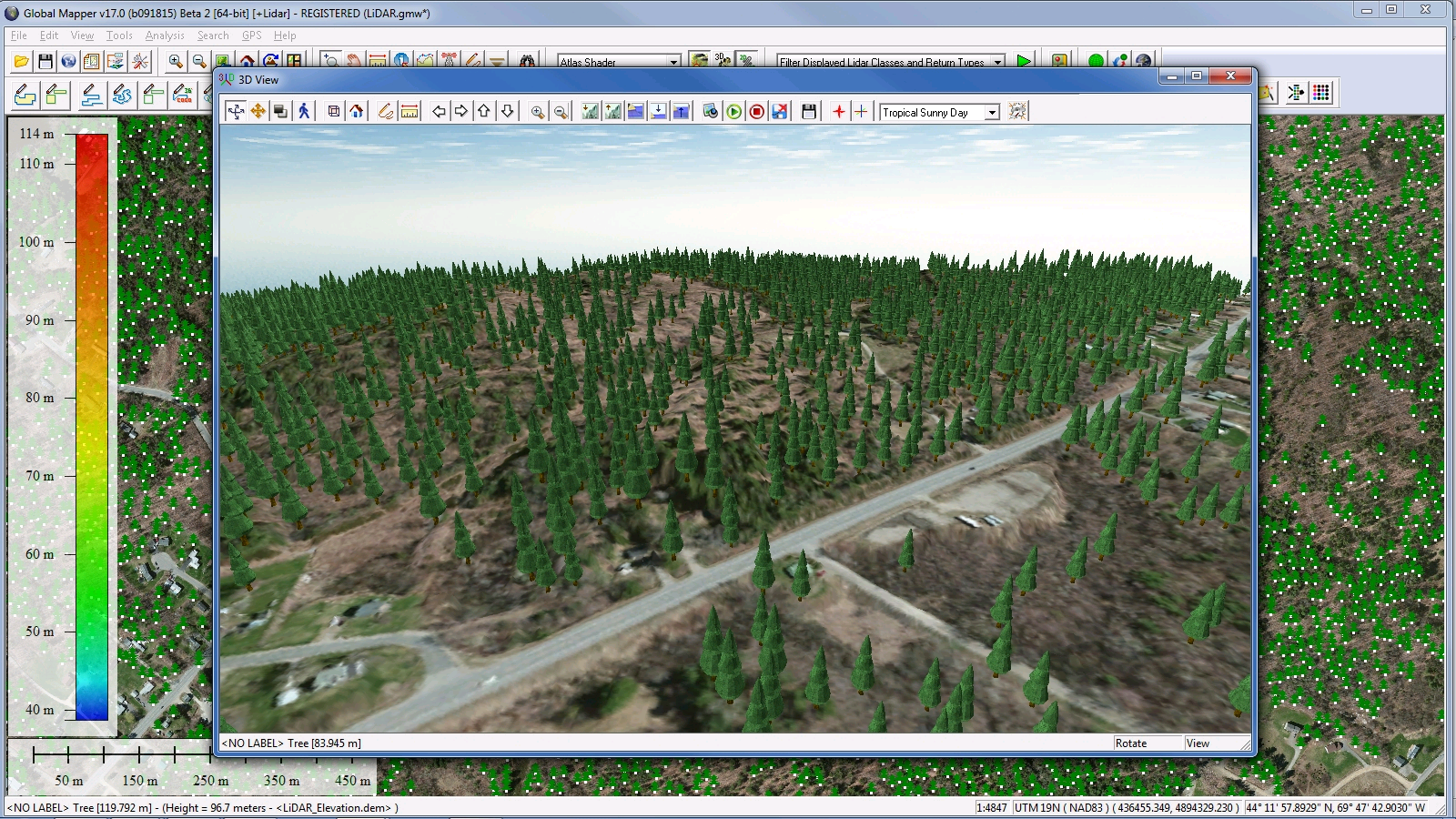Toggle the wireframe cube icon in 3D View
1456x819 pixels.
[x=334, y=111]
